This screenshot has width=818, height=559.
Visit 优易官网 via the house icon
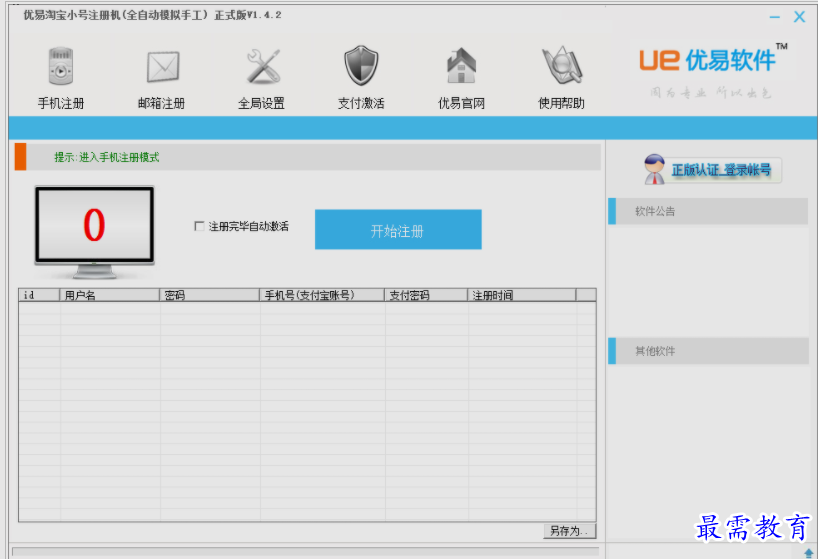pyautogui.click(x=461, y=66)
